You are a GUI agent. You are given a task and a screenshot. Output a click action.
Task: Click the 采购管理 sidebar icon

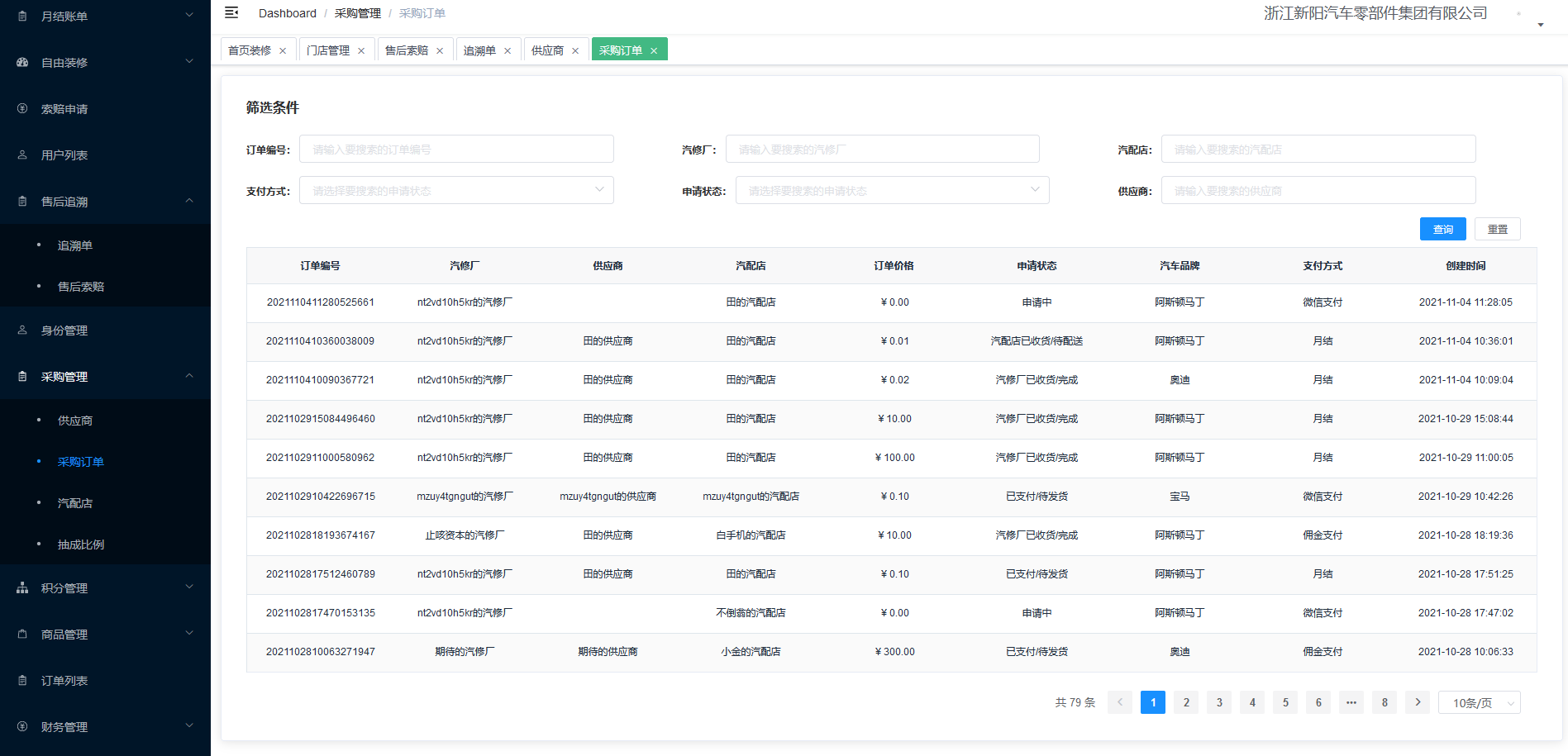22,376
